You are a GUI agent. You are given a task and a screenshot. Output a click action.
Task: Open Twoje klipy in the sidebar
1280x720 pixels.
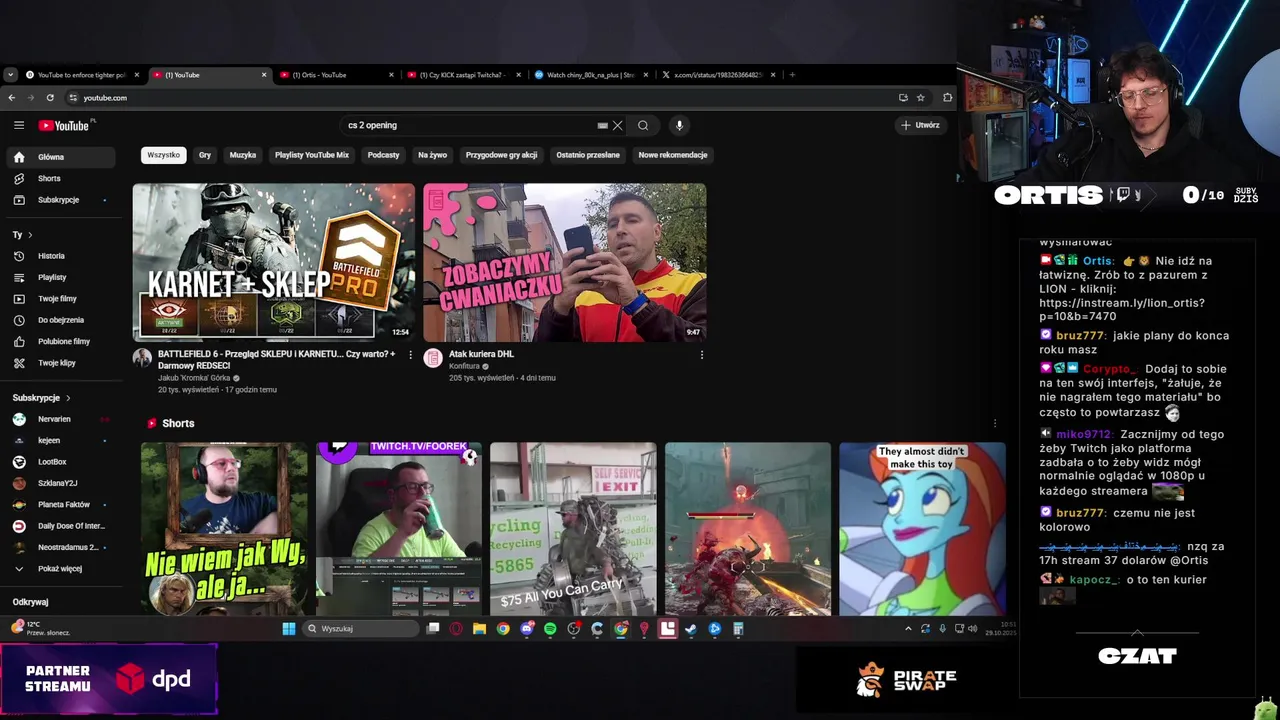coord(60,363)
